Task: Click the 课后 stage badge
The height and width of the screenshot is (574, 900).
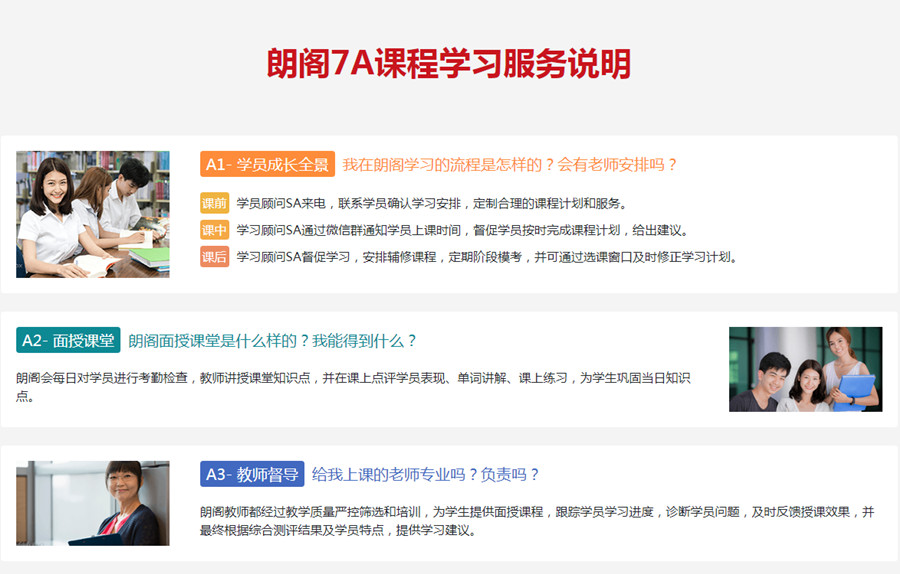Action: coord(215,257)
